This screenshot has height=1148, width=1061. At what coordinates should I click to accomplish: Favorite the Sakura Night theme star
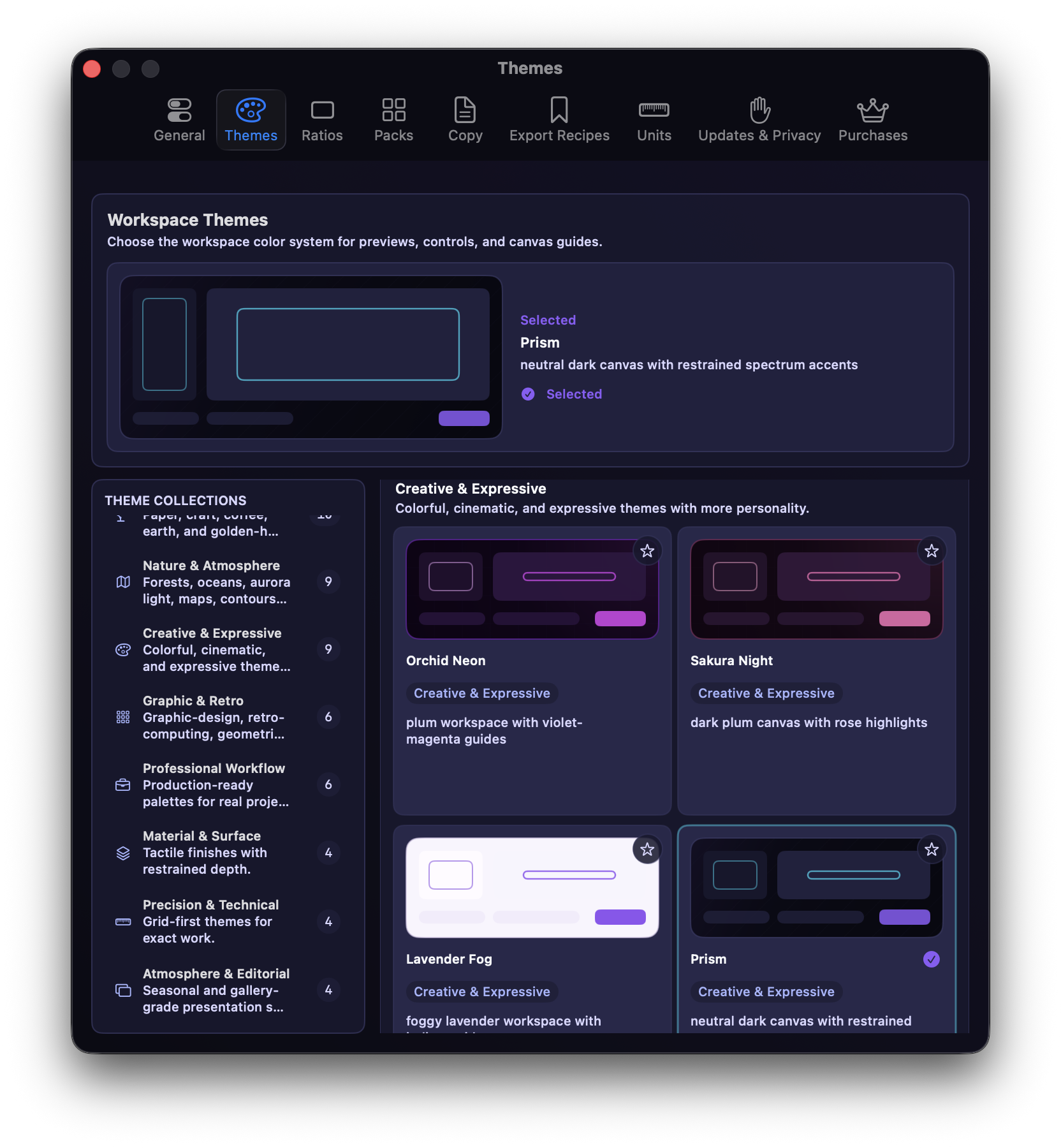pos(932,551)
